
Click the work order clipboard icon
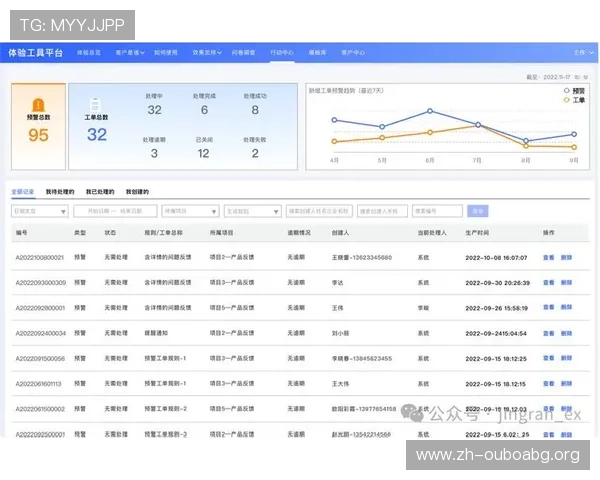(95, 104)
